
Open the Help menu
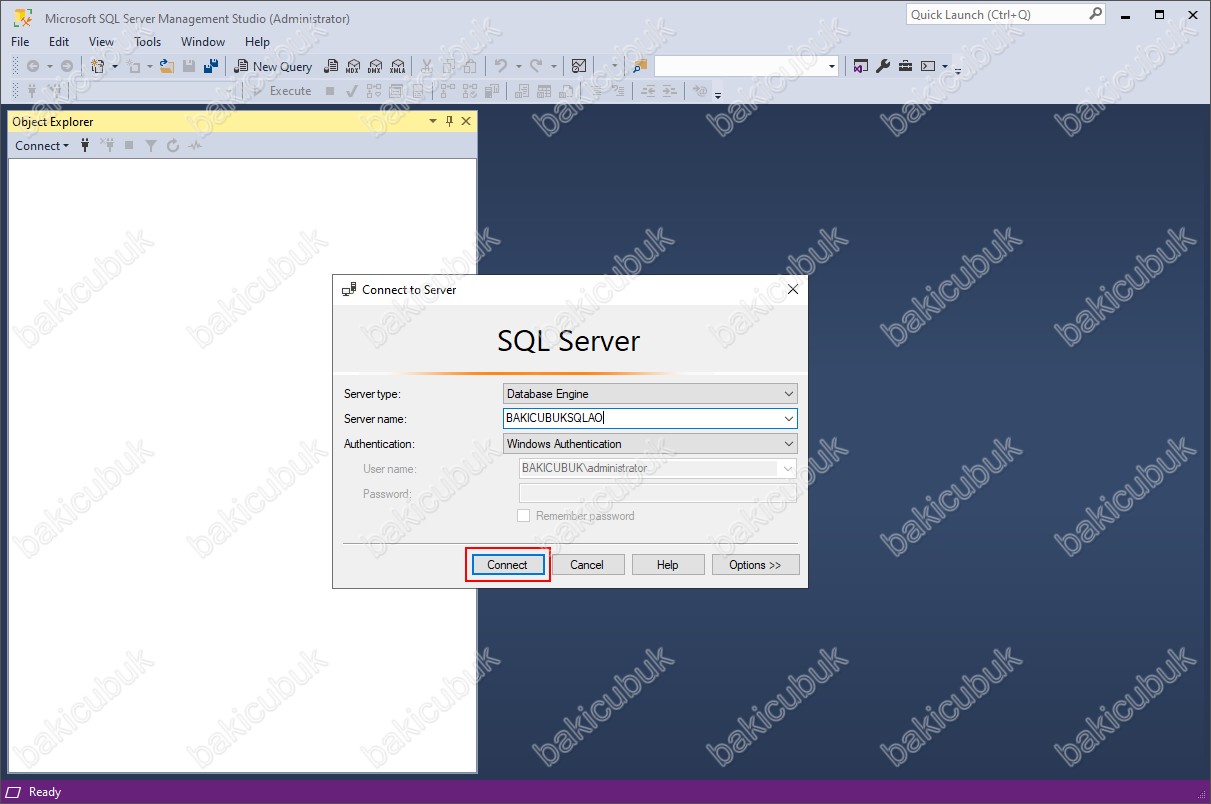(x=257, y=42)
